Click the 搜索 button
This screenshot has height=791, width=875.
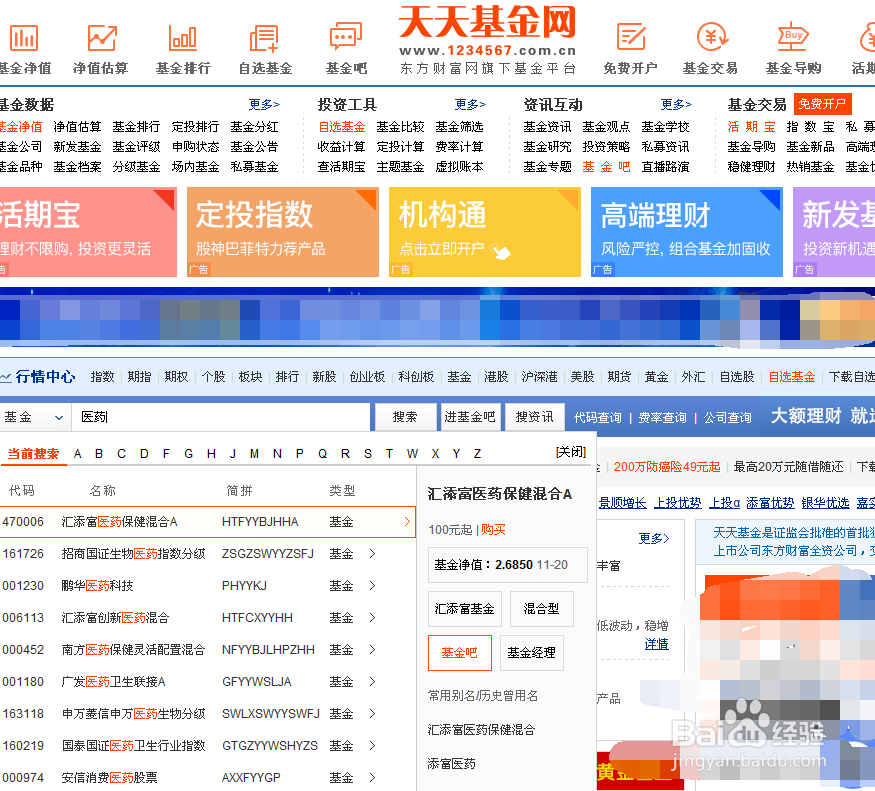(405, 417)
